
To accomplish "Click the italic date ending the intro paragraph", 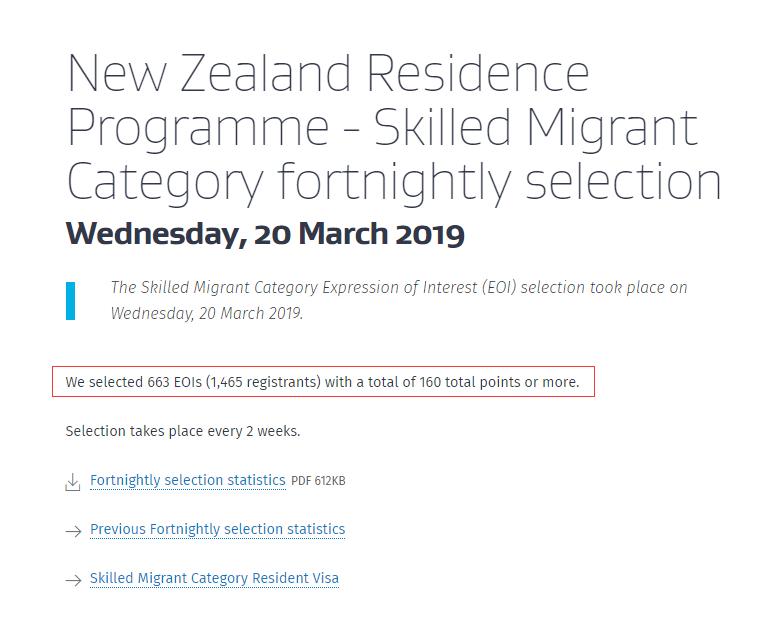I will pos(207,312).
